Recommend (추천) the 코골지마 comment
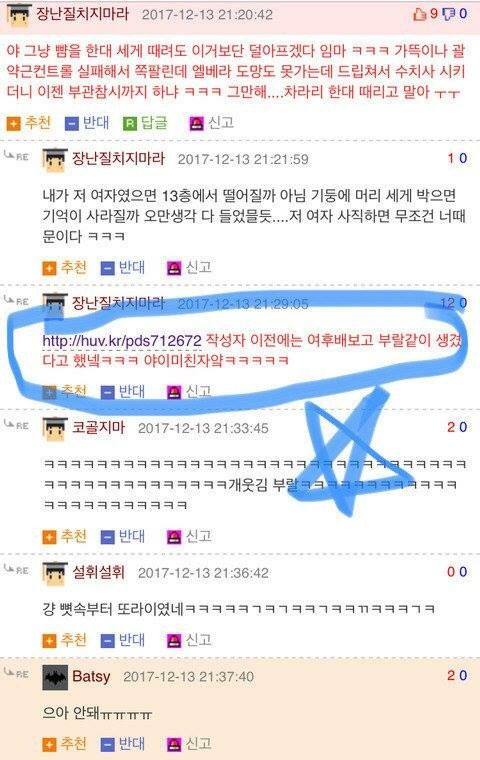This screenshot has width=480, height=760. coord(64,537)
